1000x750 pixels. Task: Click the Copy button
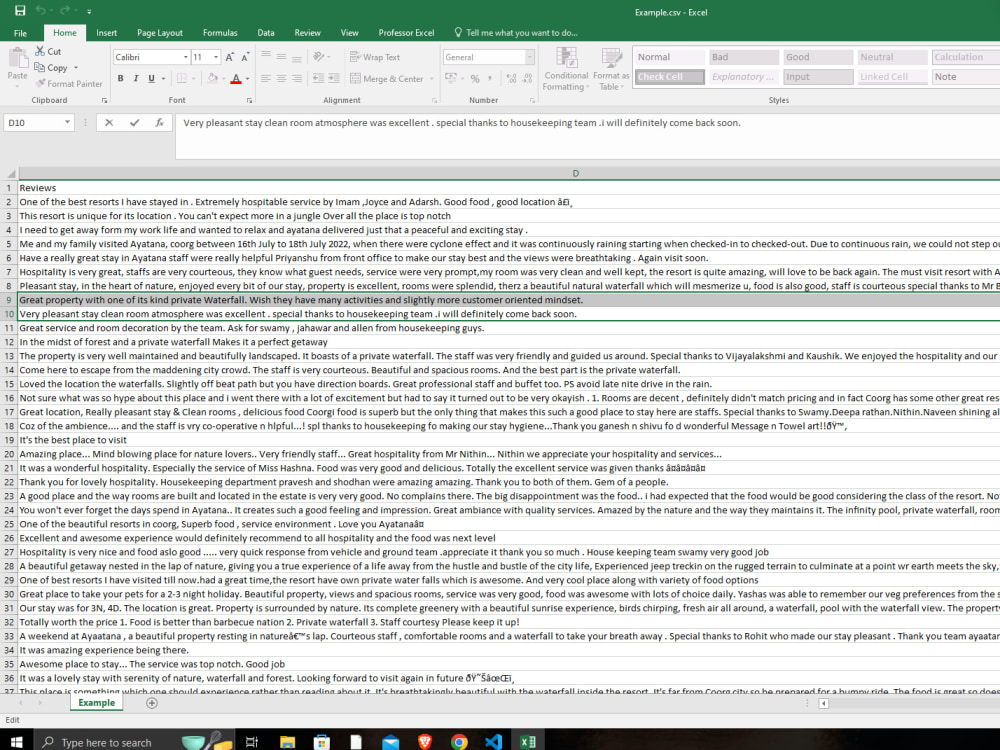click(x=50, y=68)
